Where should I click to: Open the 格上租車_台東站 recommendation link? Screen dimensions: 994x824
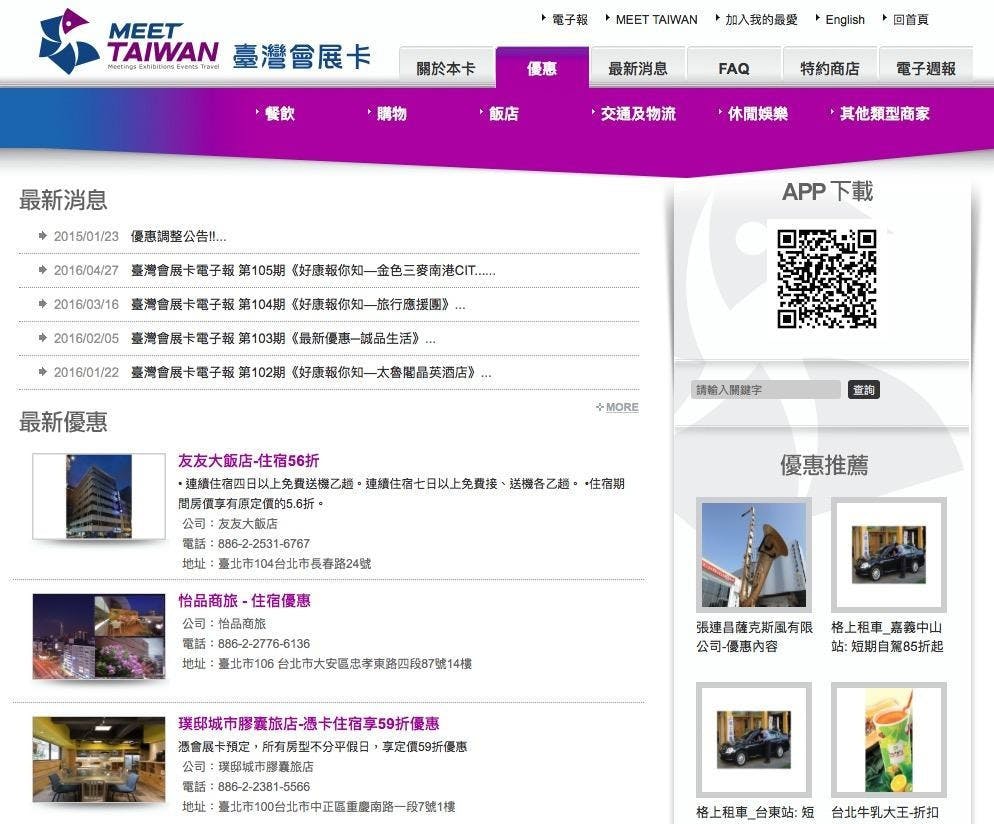pos(754,812)
